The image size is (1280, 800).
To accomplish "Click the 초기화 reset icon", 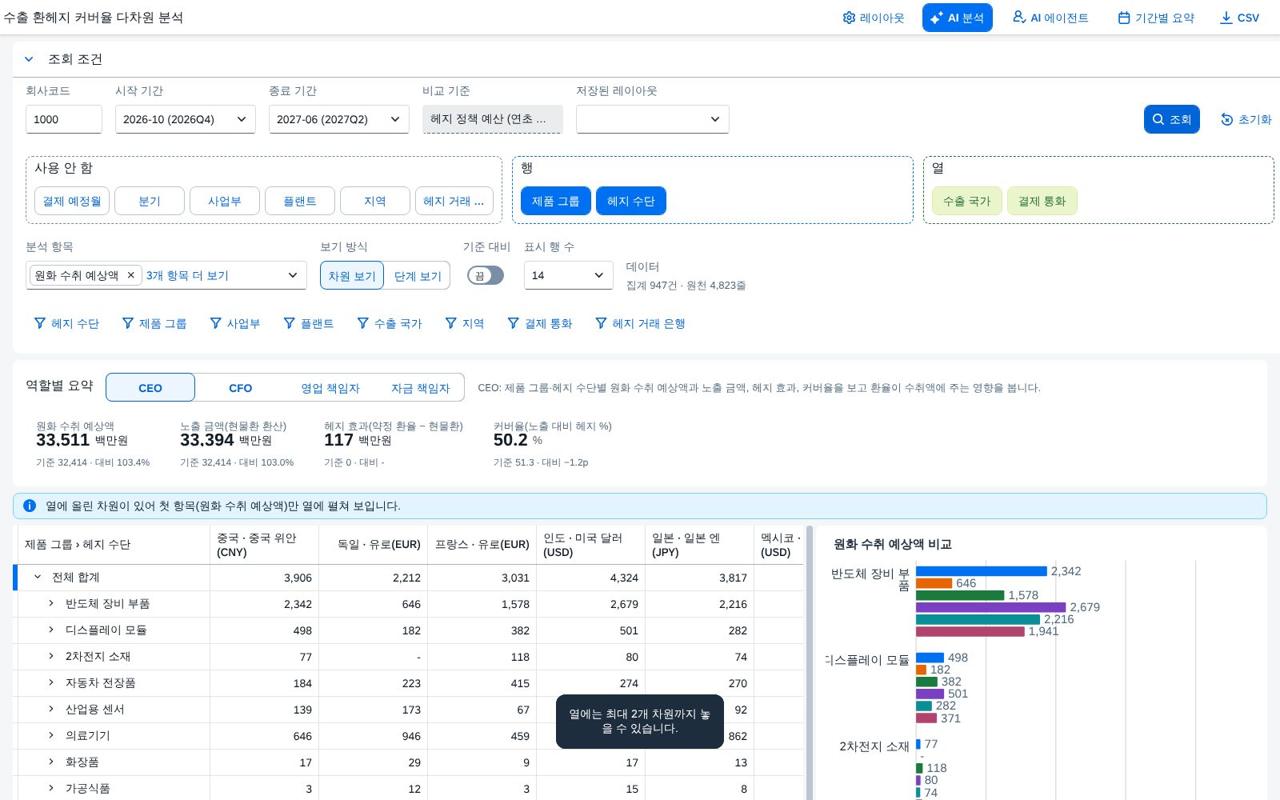I will coord(1227,120).
